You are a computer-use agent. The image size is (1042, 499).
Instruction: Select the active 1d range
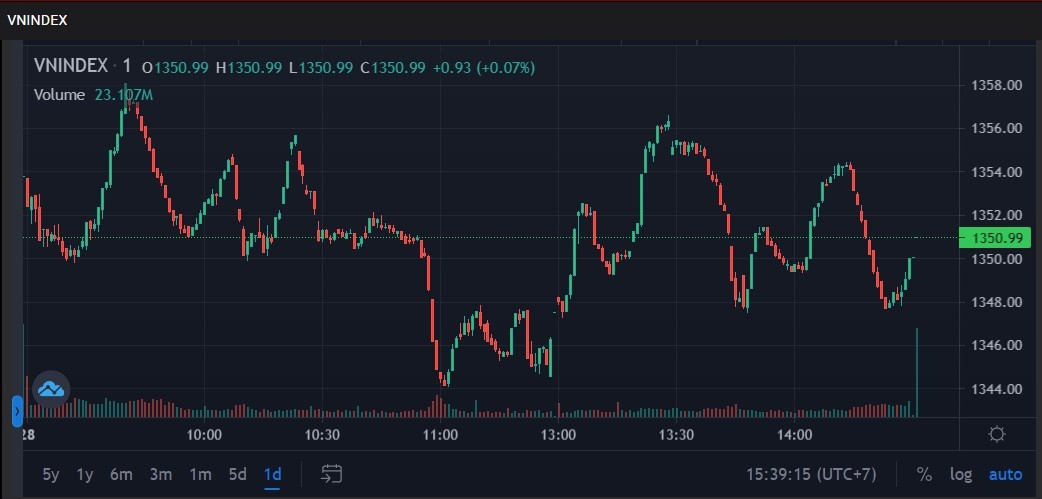[x=272, y=474]
